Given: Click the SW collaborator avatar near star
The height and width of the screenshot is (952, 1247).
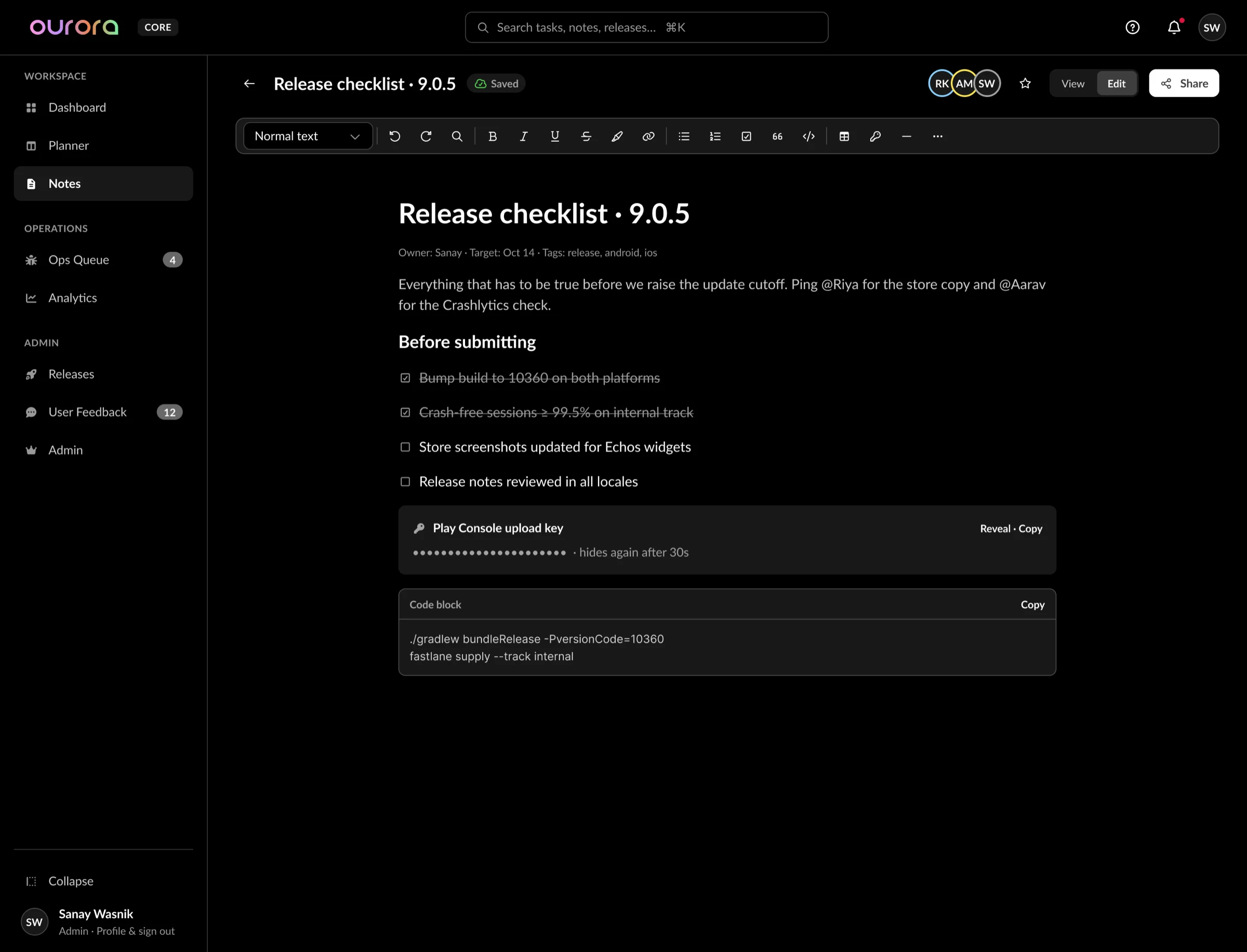Looking at the screenshot, I should (987, 83).
